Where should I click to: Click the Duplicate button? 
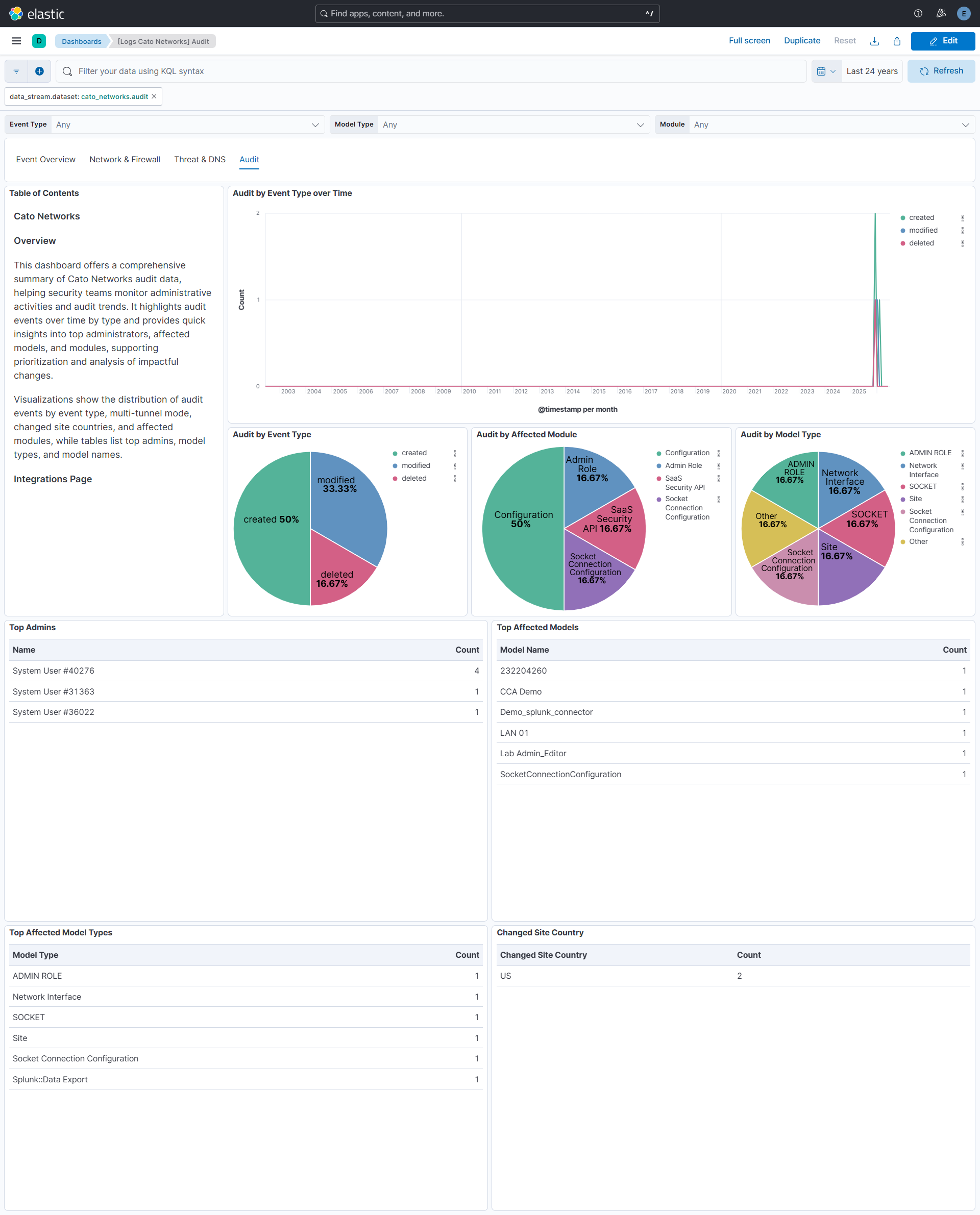(x=802, y=41)
